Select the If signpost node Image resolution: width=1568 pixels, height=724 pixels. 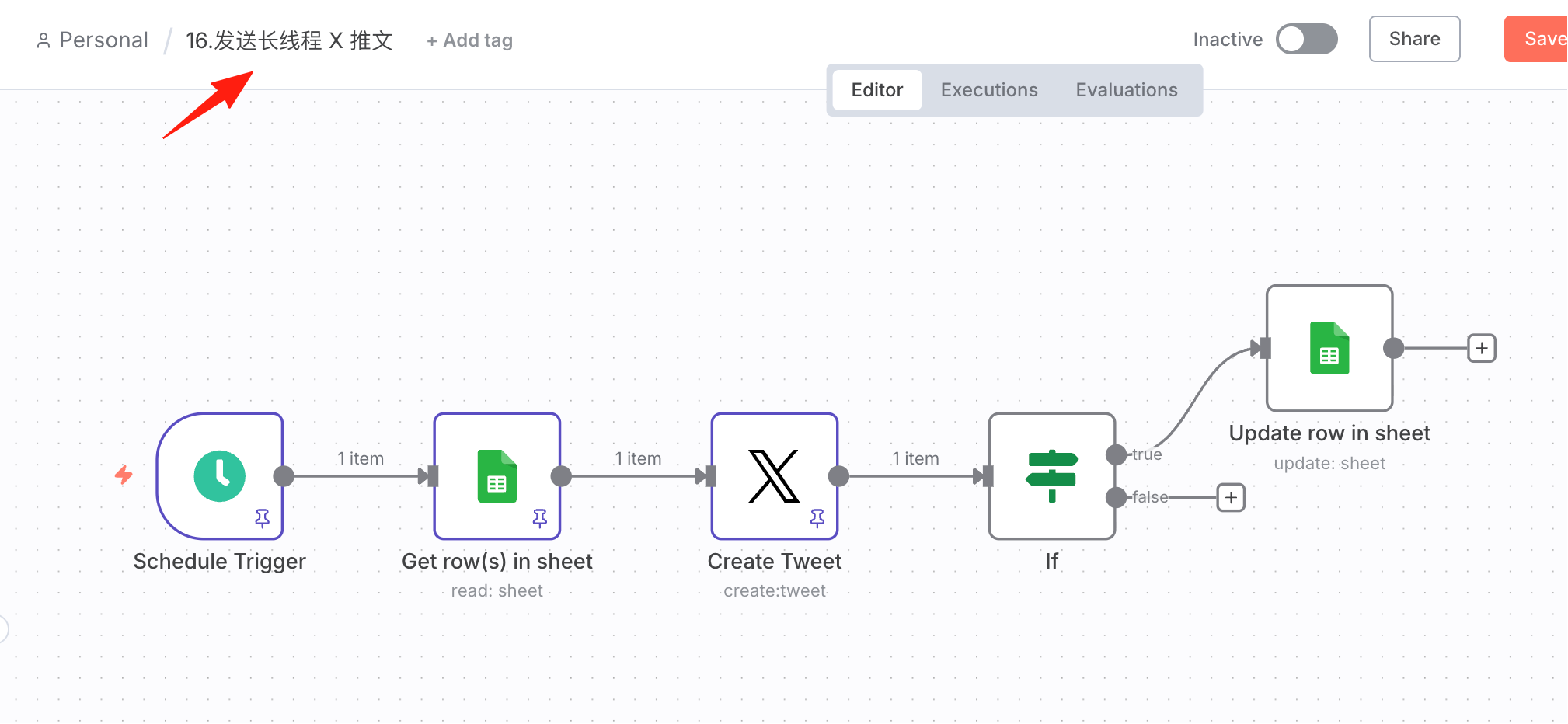coord(1052,475)
